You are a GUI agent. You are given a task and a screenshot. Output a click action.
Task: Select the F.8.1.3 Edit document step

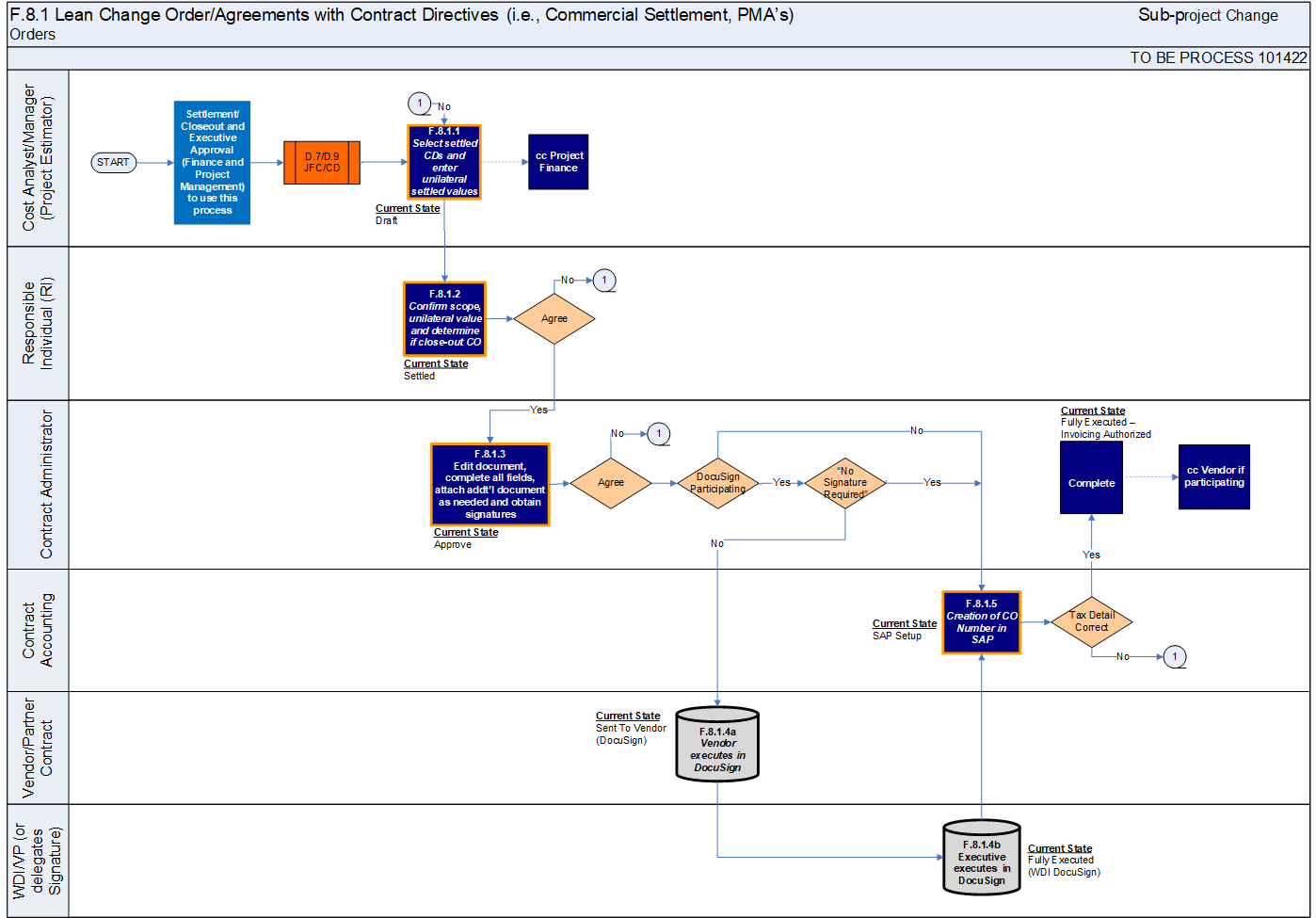click(489, 484)
